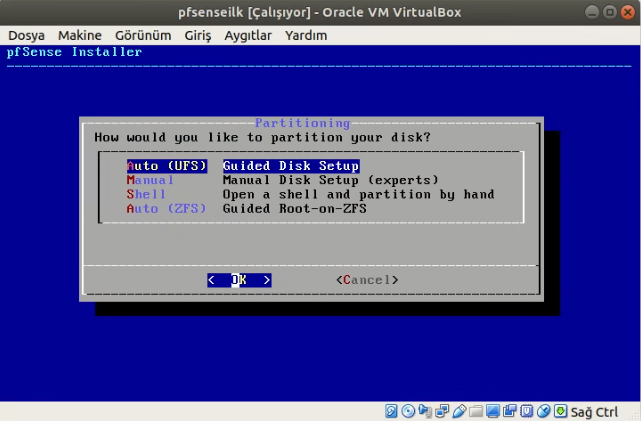Click the Partitioning dialog title
The height and width of the screenshot is (421, 641).
click(303, 123)
